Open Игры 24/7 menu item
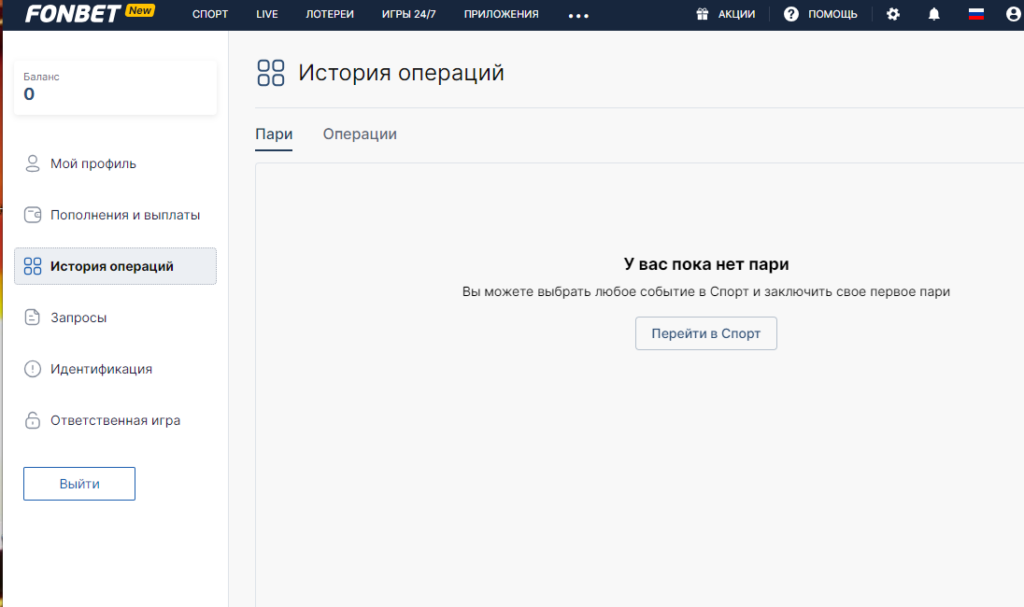This screenshot has height=607, width=1024. [x=409, y=14]
